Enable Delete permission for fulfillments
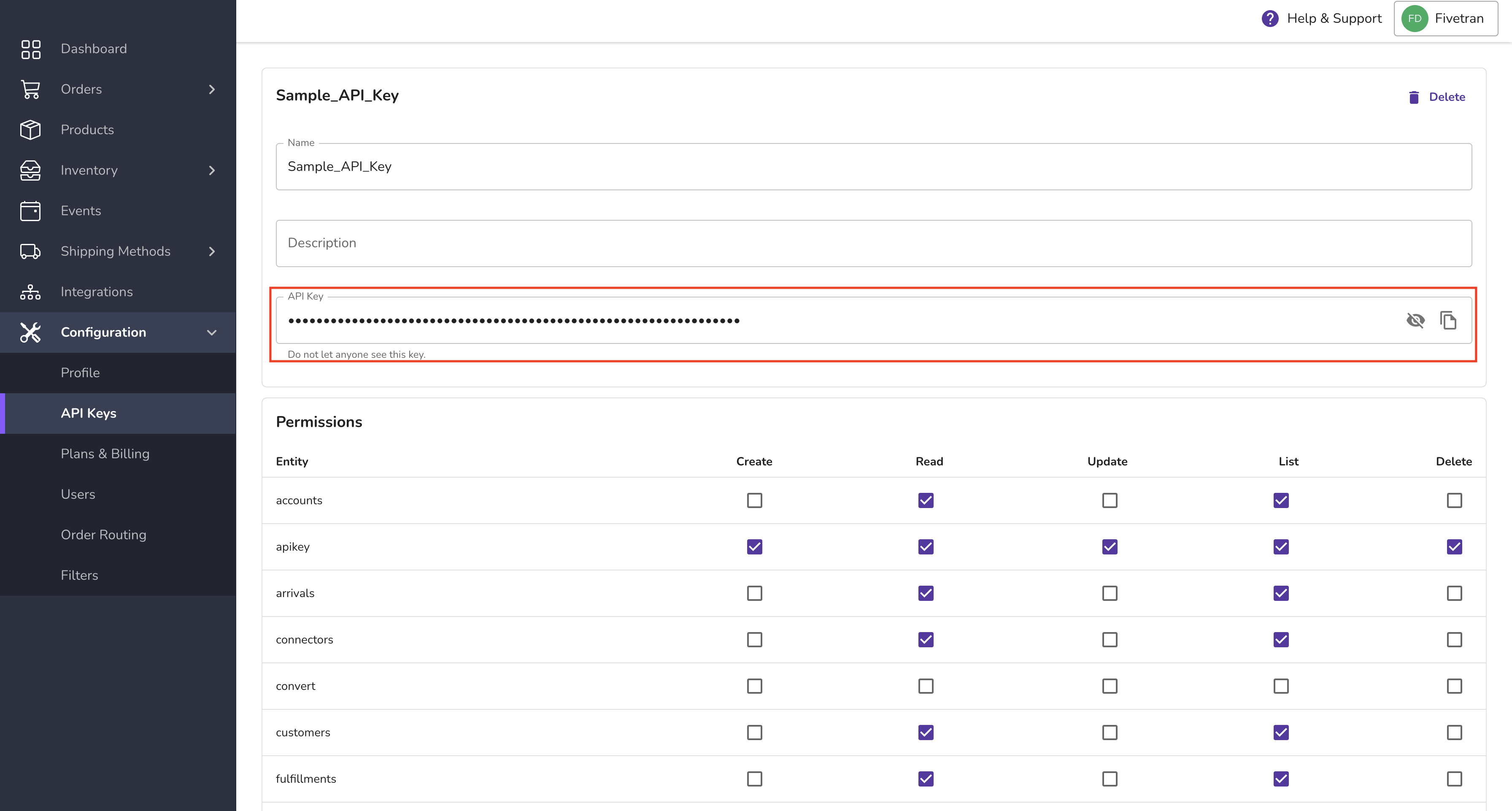 coord(1454,779)
